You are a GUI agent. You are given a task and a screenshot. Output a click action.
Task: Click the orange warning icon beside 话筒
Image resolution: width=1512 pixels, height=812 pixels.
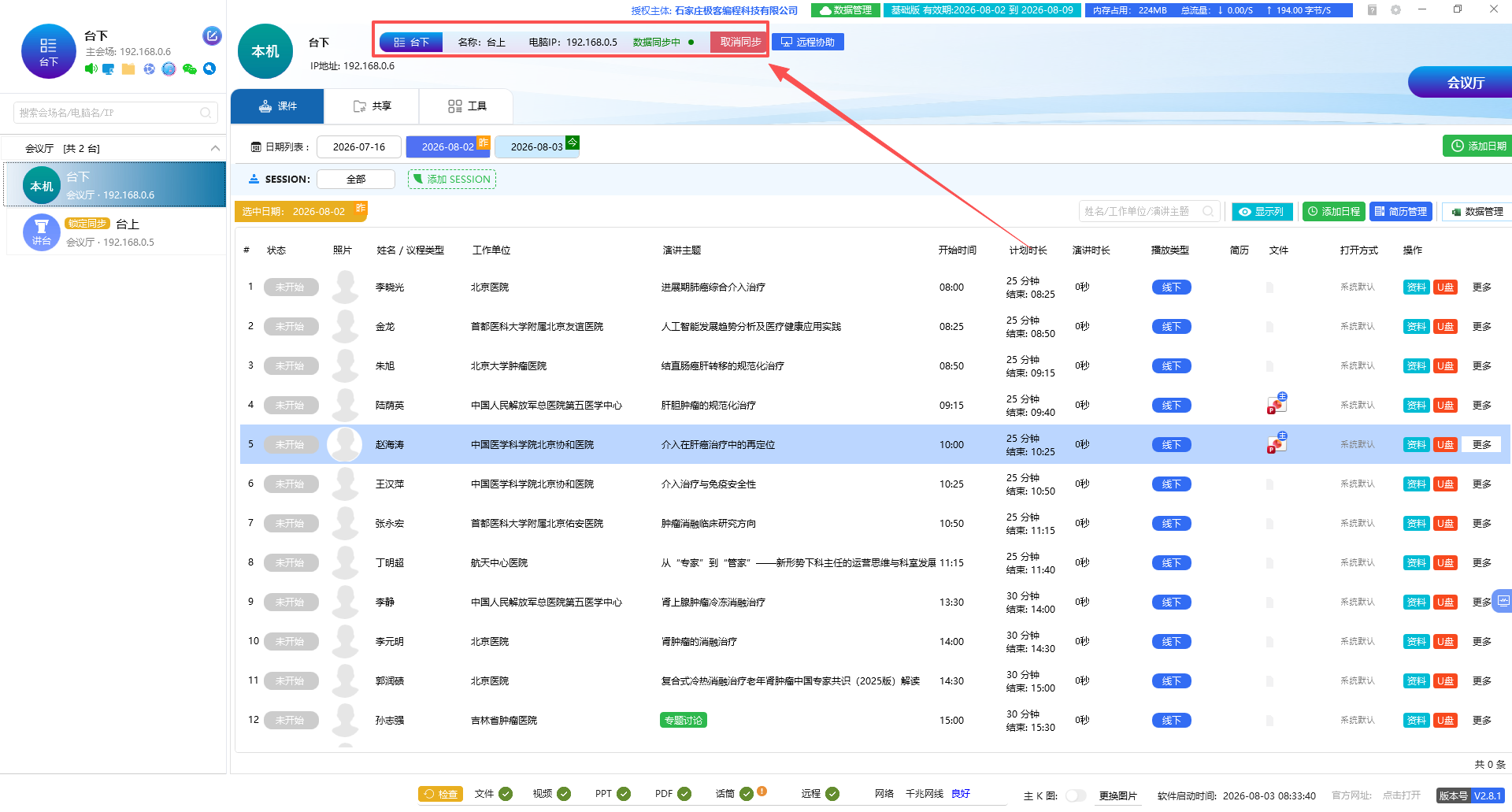point(762,792)
